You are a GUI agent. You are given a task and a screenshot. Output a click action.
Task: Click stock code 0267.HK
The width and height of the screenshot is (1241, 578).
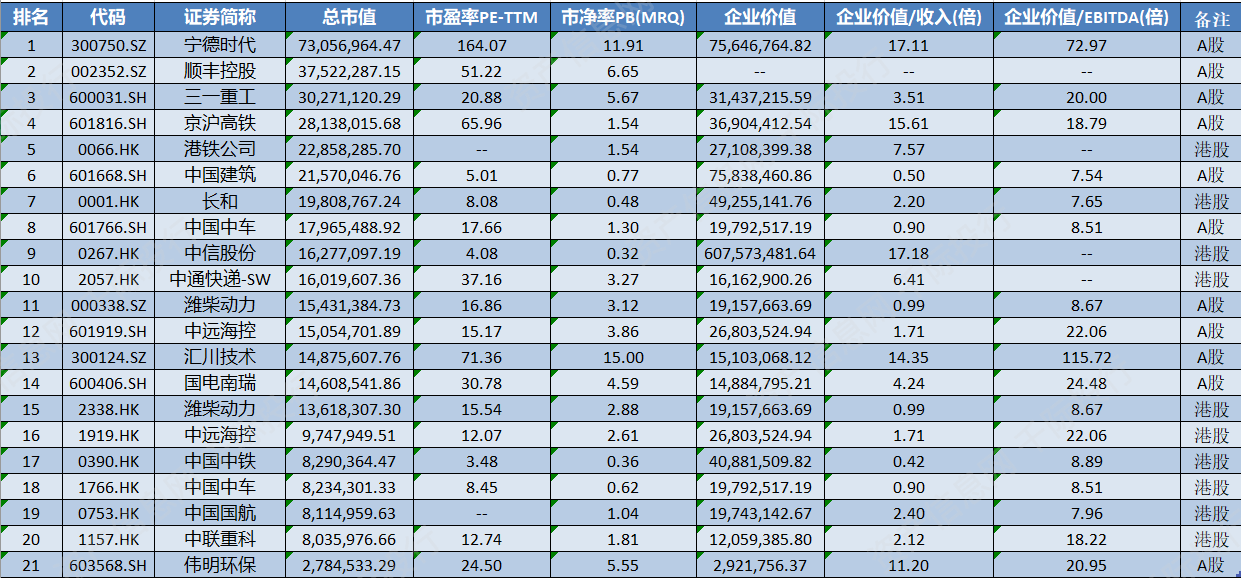coord(109,253)
